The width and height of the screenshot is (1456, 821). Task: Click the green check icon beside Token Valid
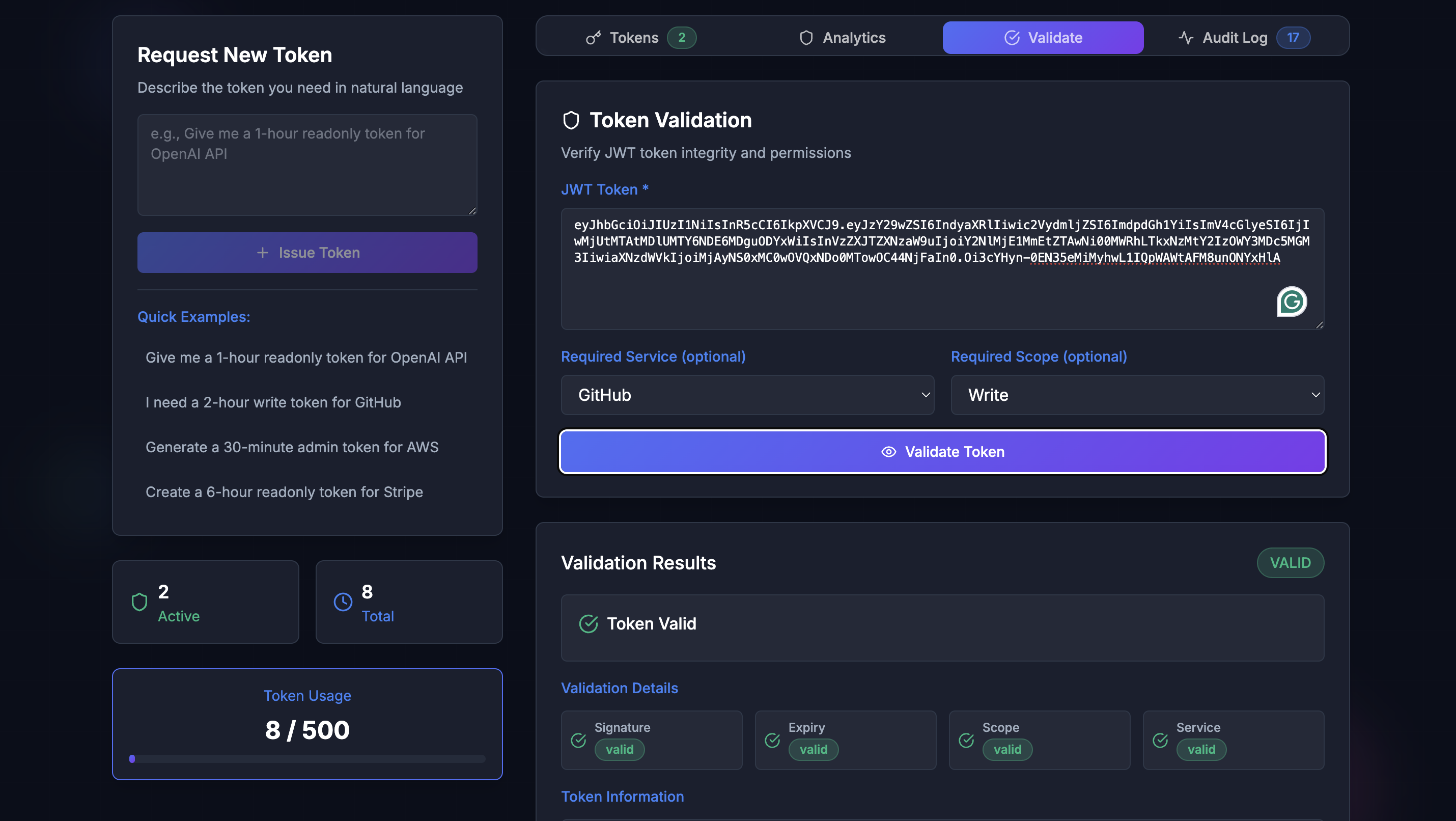coord(589,624)
